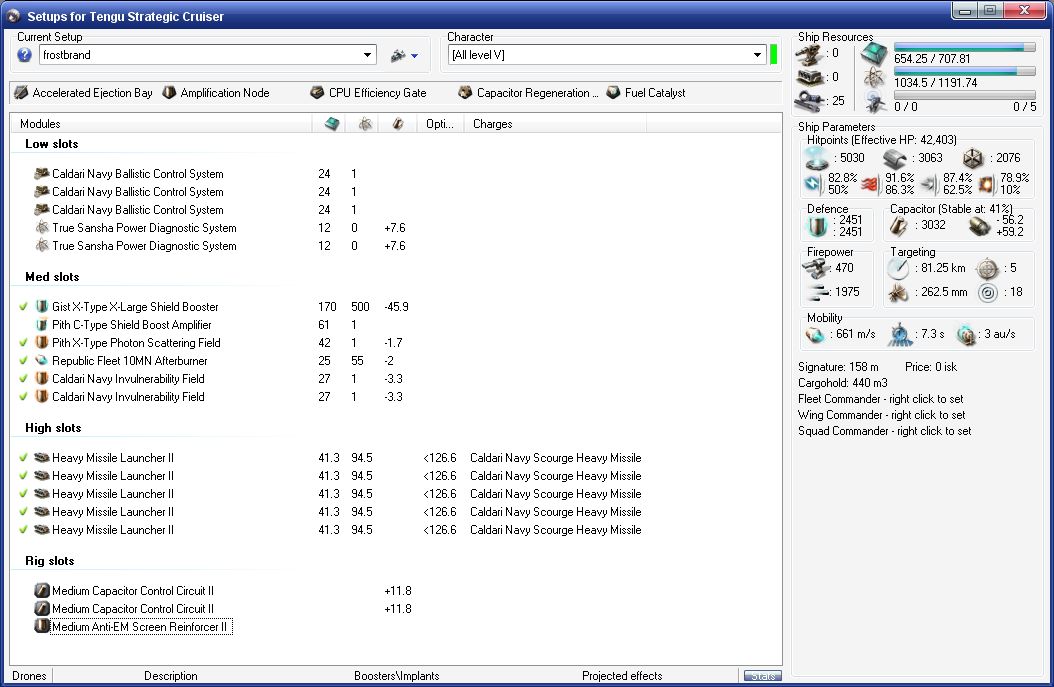Click the targeting range icon at 81.25 km

(898, 268)
